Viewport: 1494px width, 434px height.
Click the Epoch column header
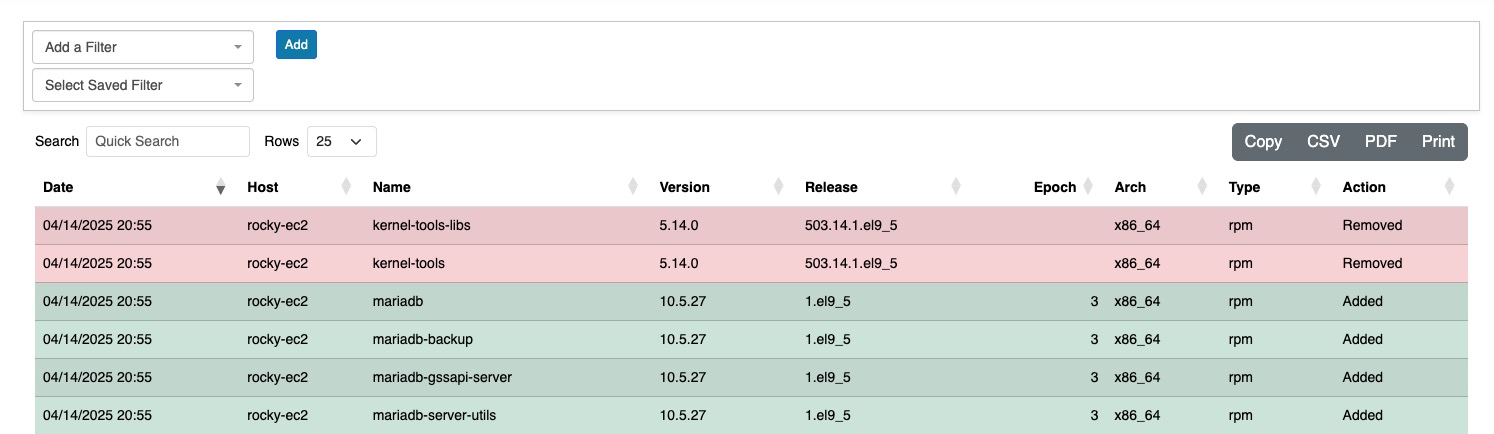(1054, 187)
